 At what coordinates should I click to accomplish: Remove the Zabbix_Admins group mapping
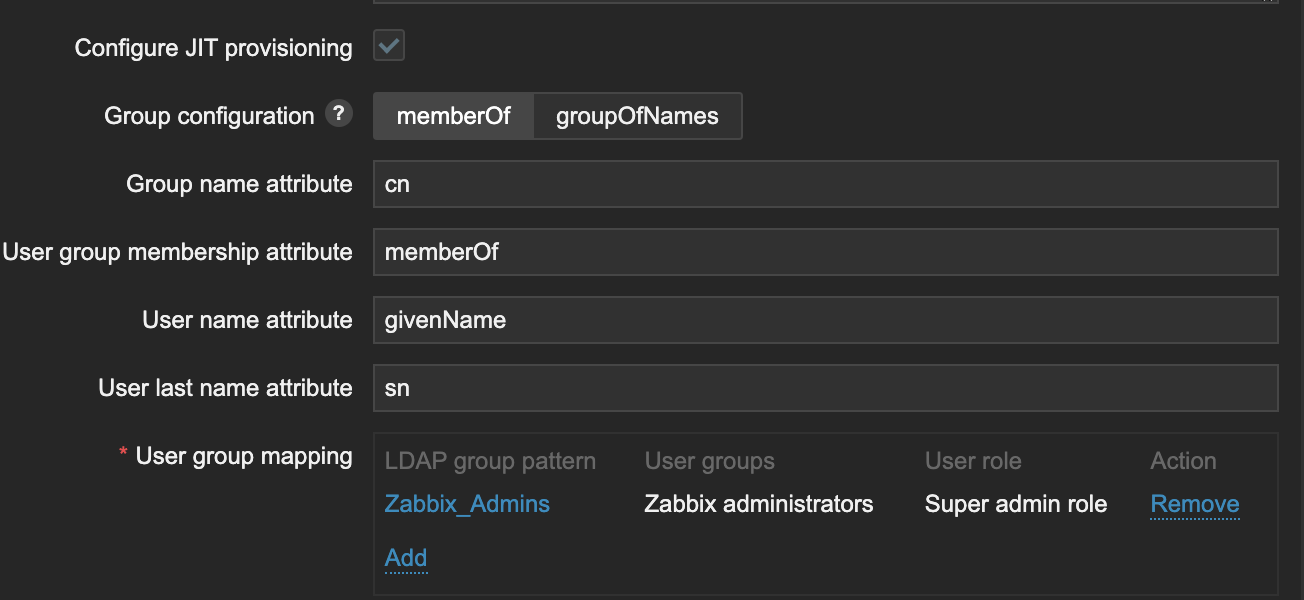click(x=1195, y=504)
